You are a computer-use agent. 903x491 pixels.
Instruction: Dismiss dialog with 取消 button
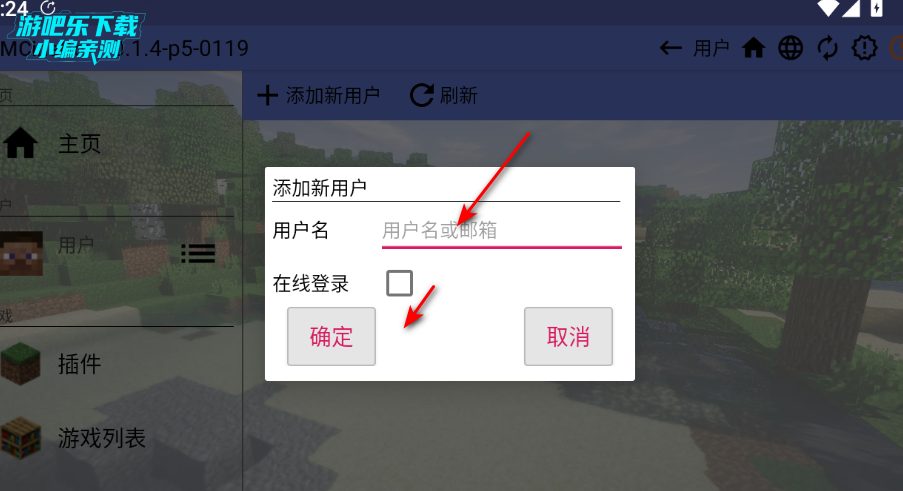click(568, 336)
